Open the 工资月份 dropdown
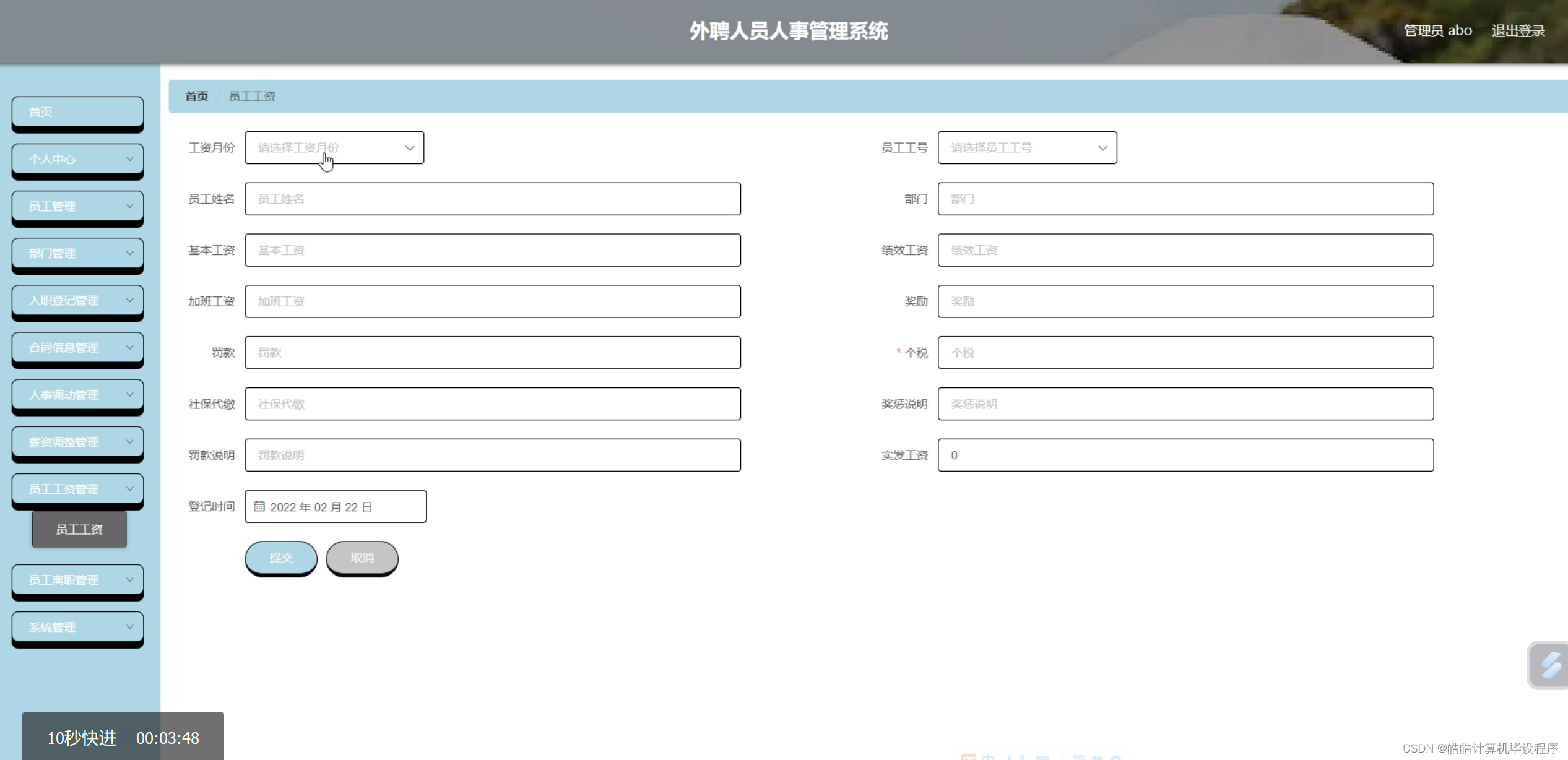The height and width of the screenshot is (760, 1568). click(x=334, y=148)
